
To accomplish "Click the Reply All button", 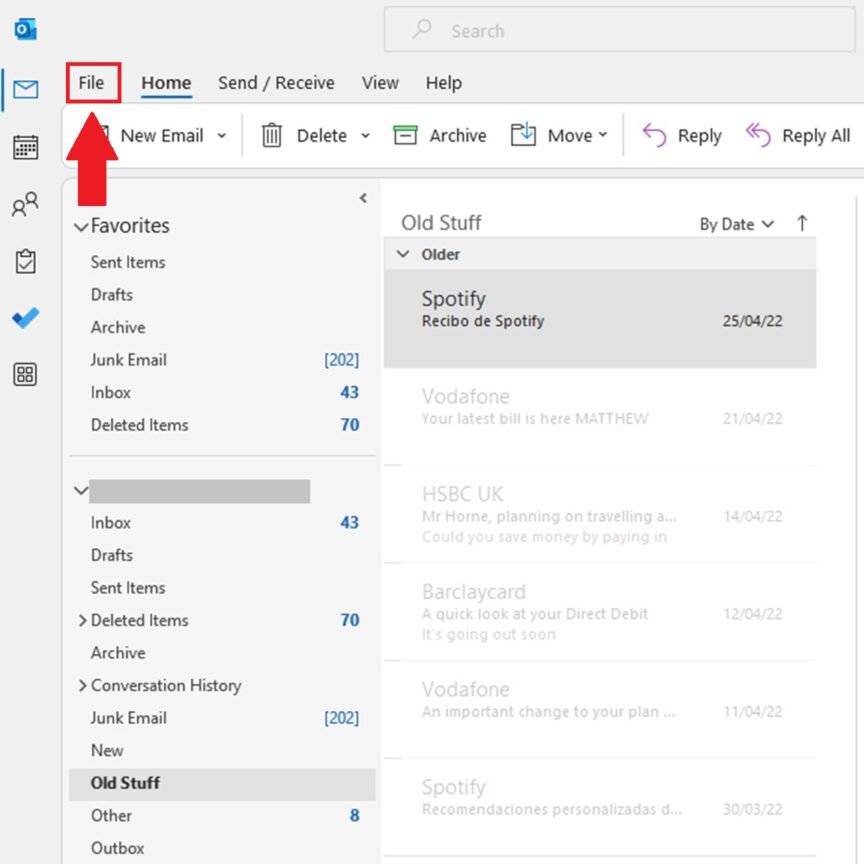I will click(x=797, y=135).
